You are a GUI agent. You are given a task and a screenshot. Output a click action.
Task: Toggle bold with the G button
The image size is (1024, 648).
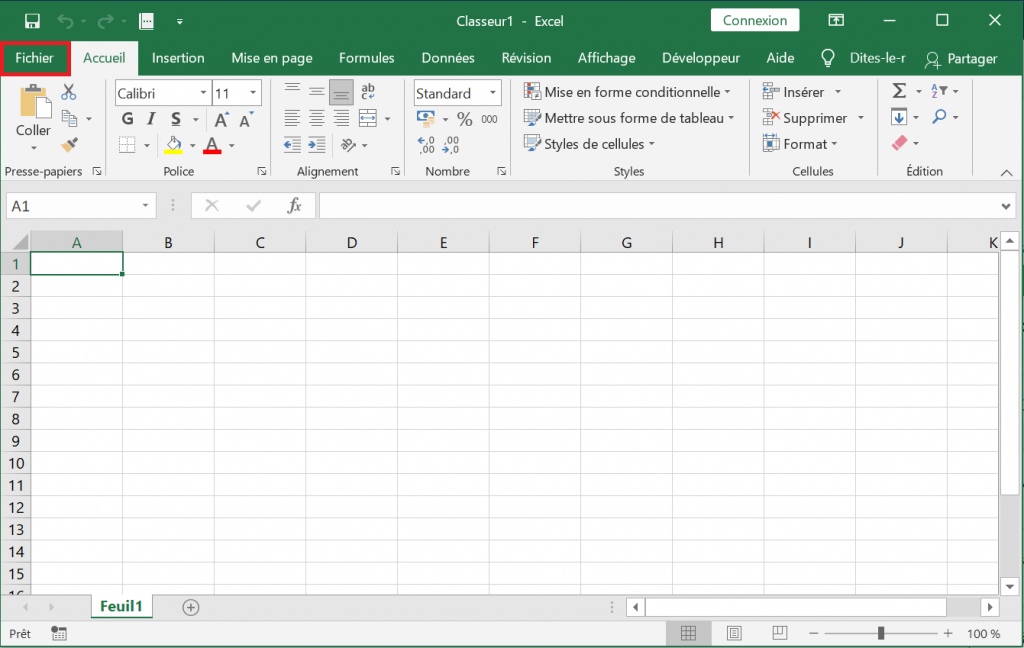click(127, 118)
